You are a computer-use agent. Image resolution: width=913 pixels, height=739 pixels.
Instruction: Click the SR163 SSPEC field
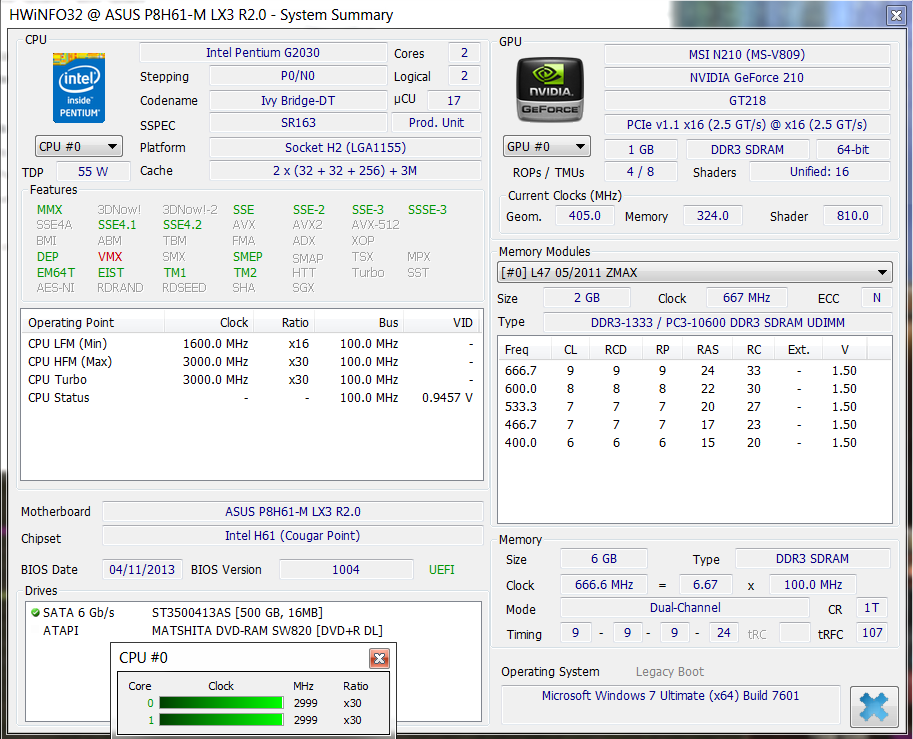[298, 122]
